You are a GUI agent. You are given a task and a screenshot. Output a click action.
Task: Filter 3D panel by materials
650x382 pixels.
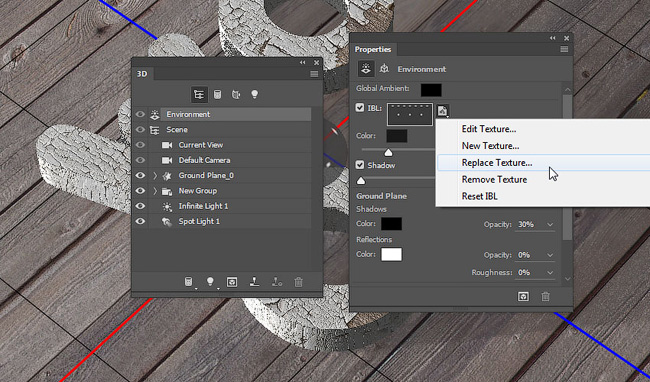coord(236,95)
